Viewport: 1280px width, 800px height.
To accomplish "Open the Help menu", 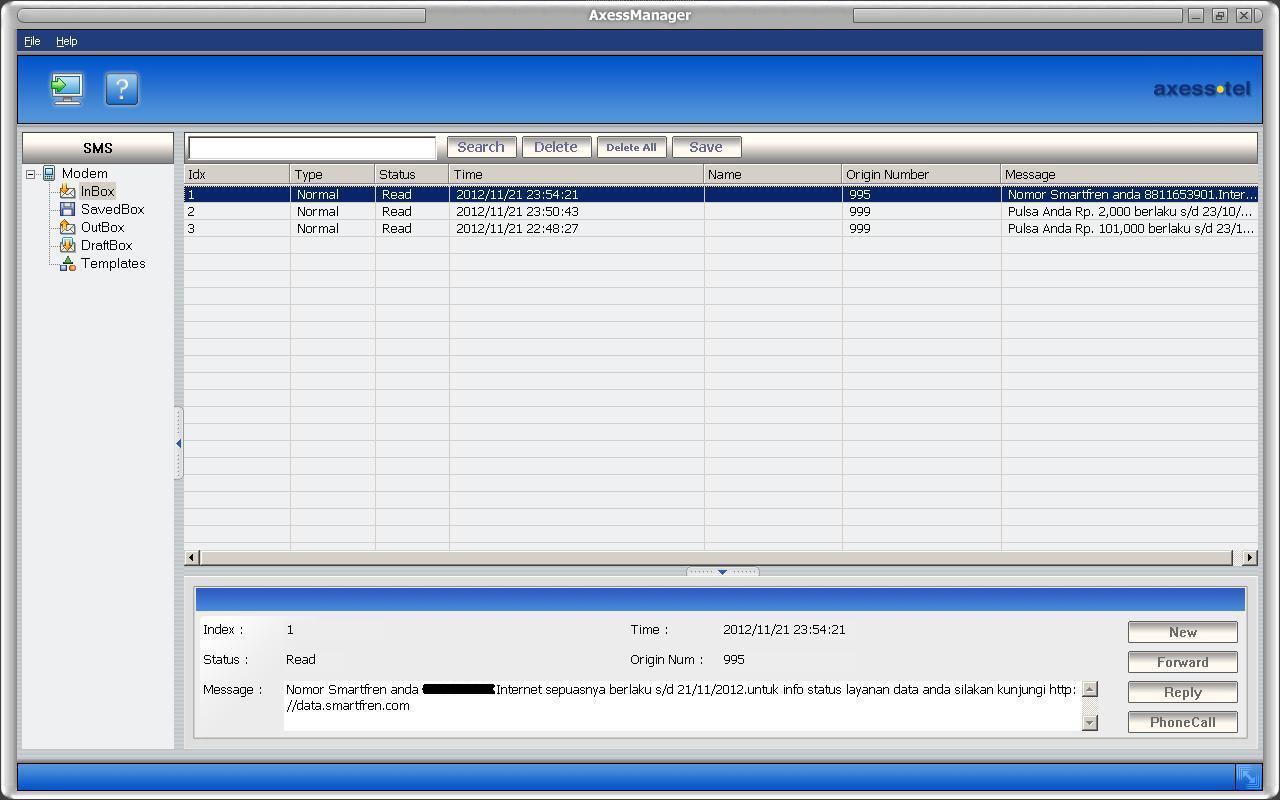I will point(66,41).
